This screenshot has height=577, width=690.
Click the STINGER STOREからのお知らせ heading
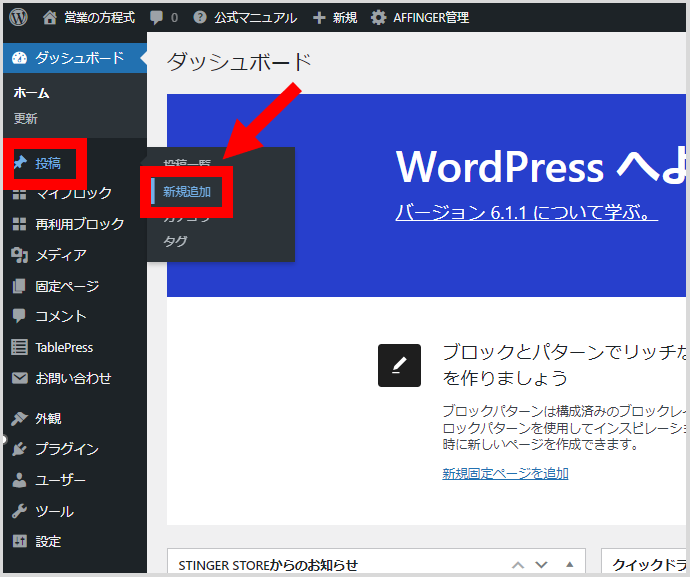tap(268, 565)
